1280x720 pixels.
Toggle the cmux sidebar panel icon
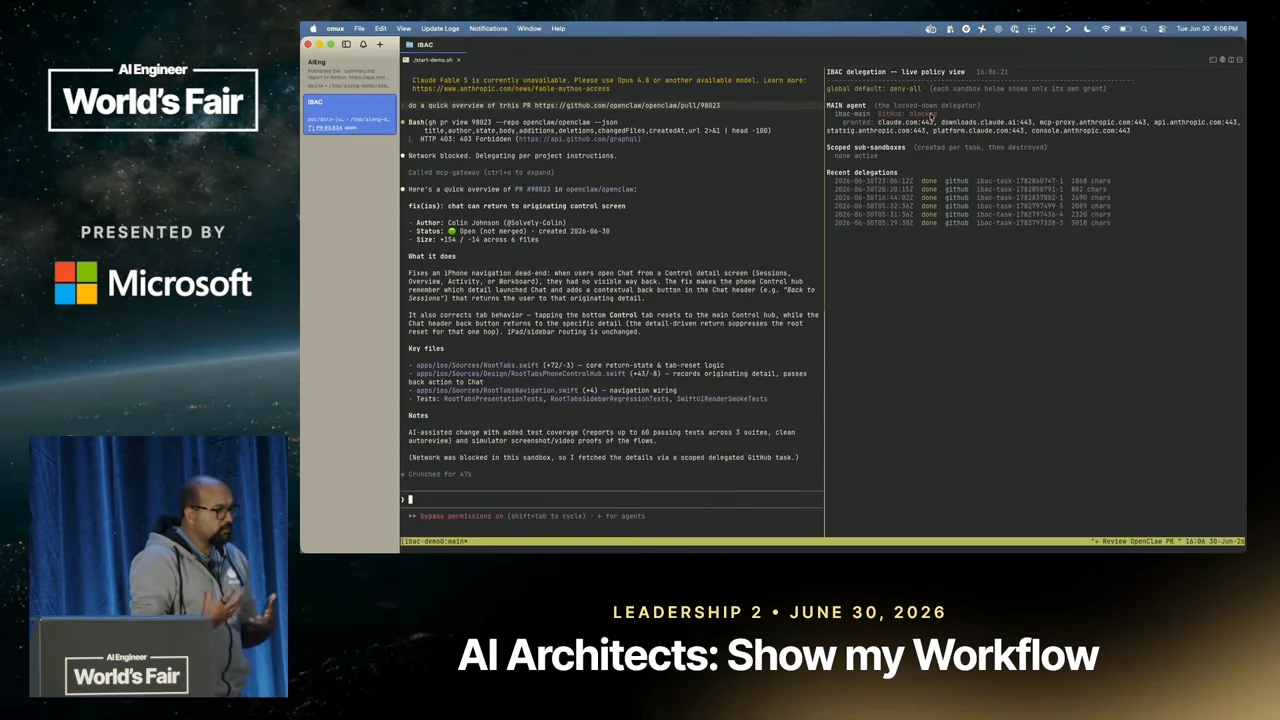(346, 44)
